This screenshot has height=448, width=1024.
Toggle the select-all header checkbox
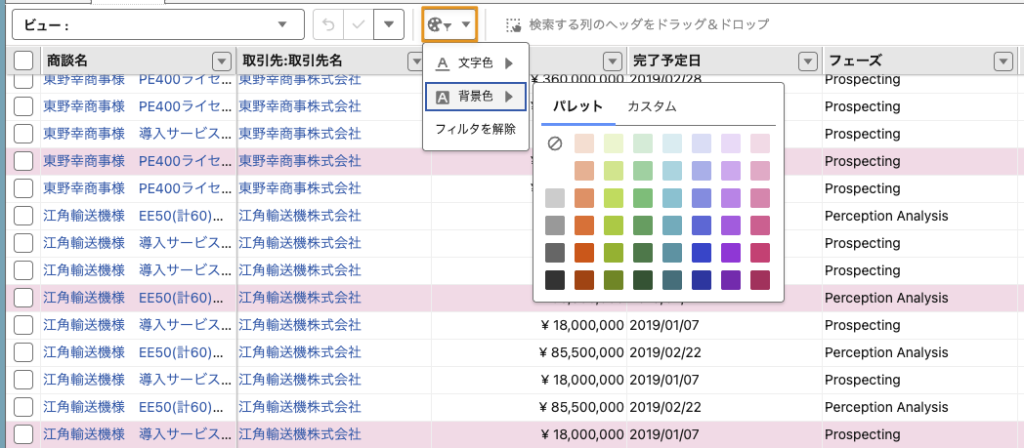tap(22, 61)
